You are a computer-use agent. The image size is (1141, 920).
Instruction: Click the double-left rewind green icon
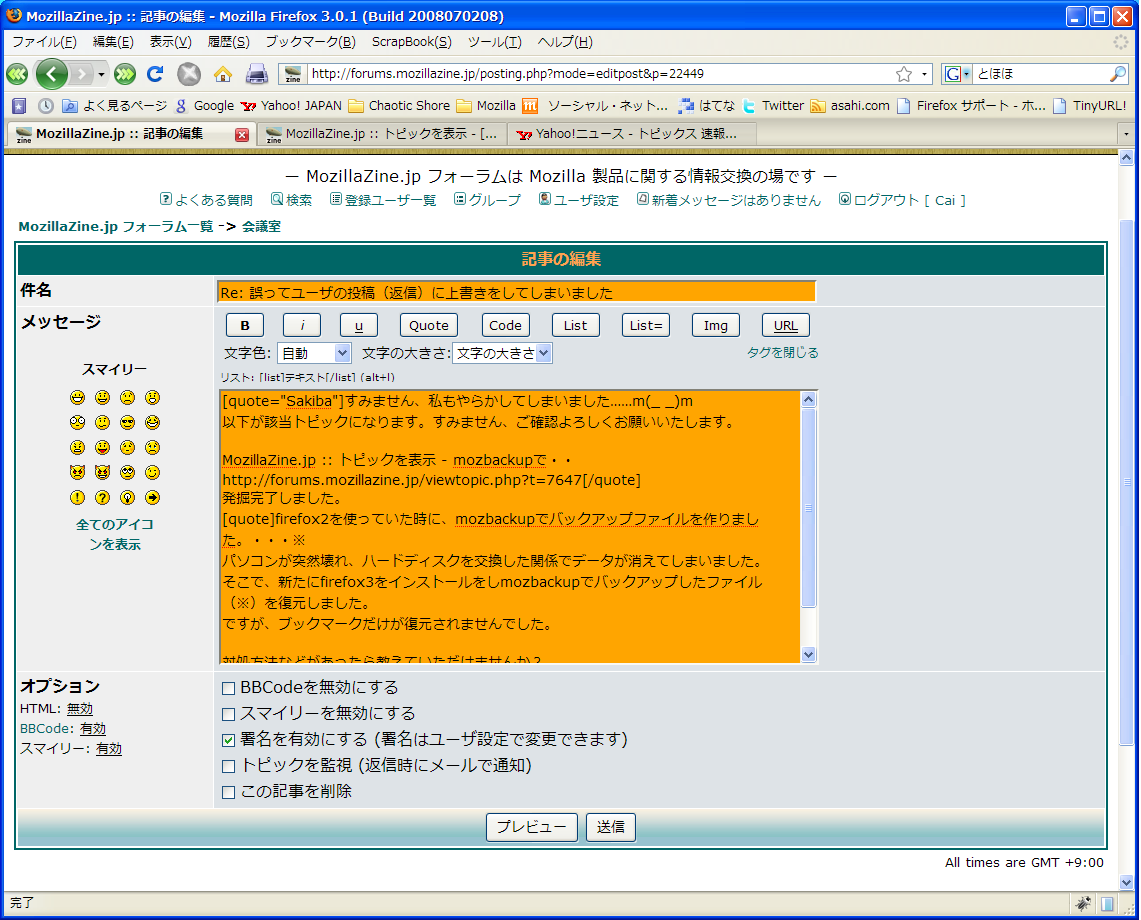(17, 74)
